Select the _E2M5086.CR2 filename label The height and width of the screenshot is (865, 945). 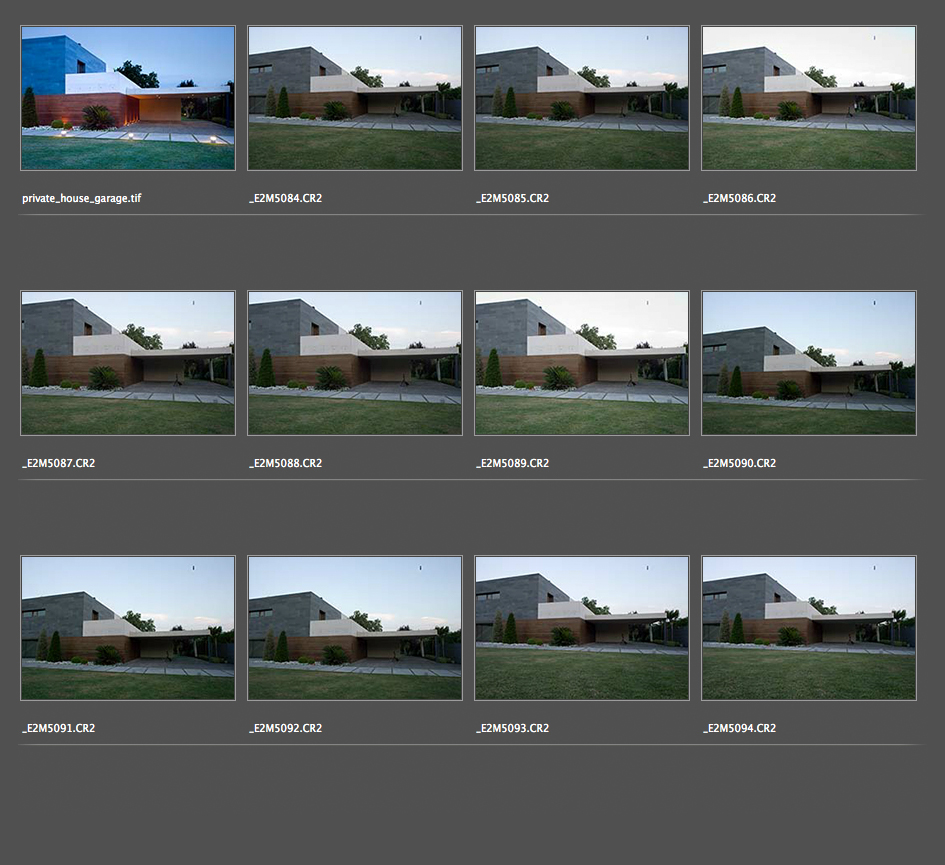click(x=739, y=199)
